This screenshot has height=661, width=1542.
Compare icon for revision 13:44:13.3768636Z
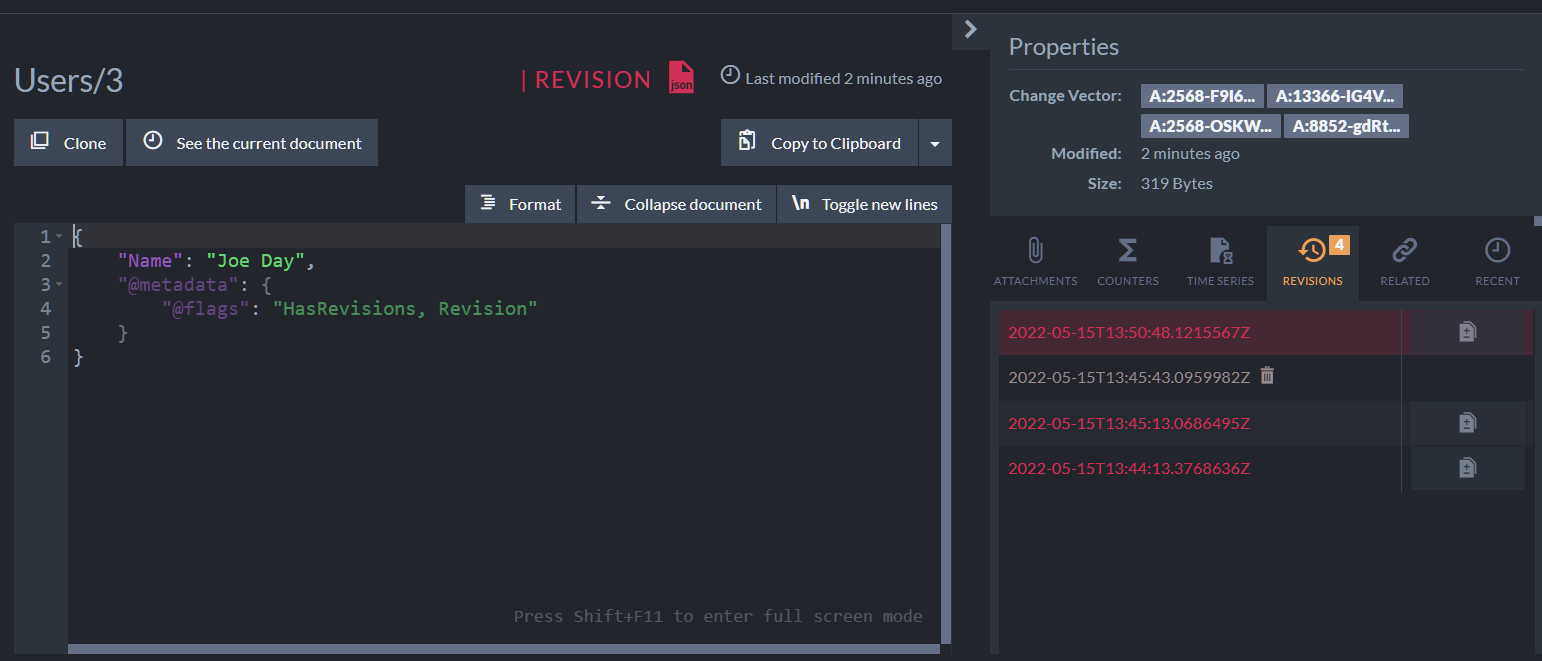click(x=1467, y=468)
